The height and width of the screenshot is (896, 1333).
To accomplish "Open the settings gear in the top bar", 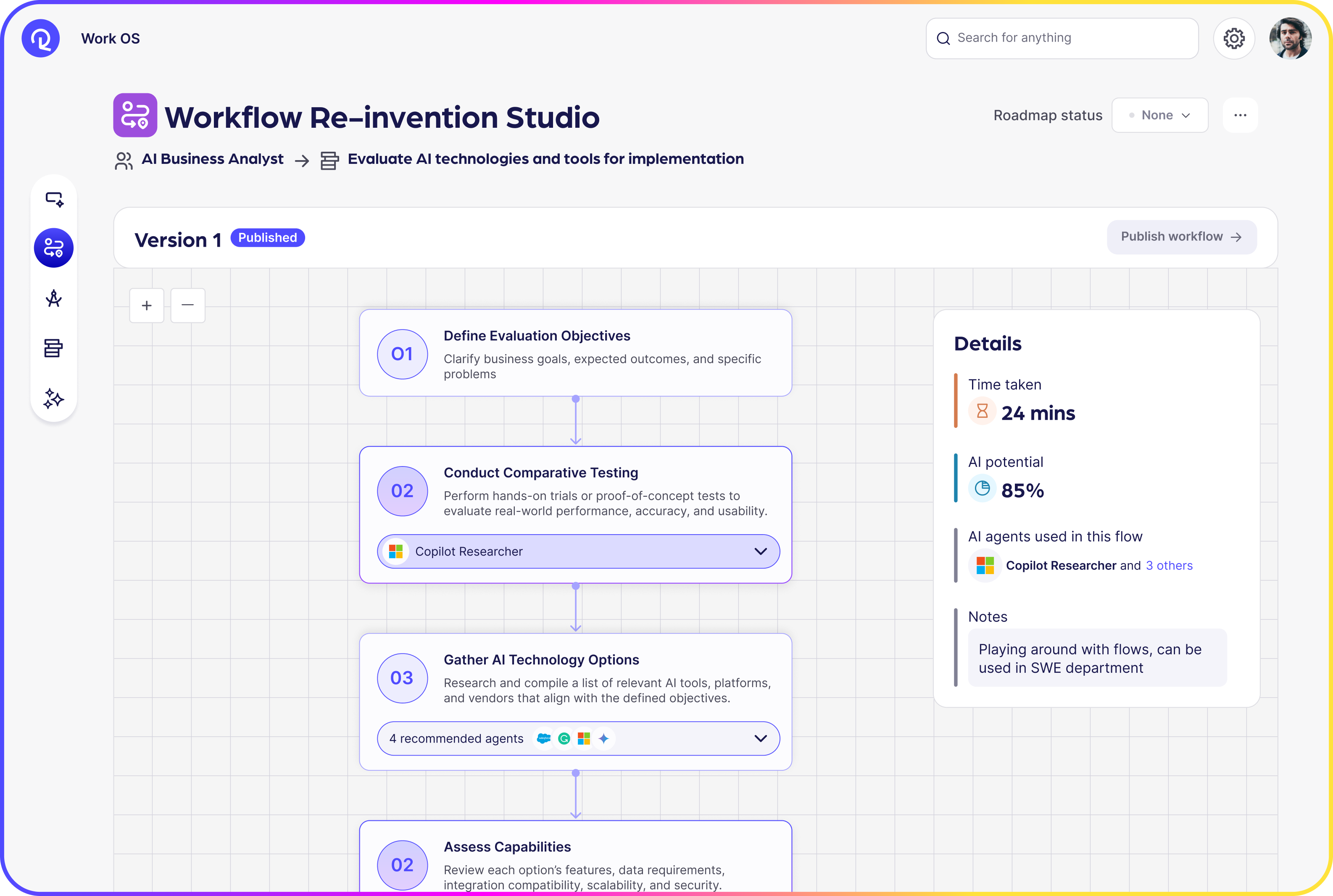I will click(1234, 38).
